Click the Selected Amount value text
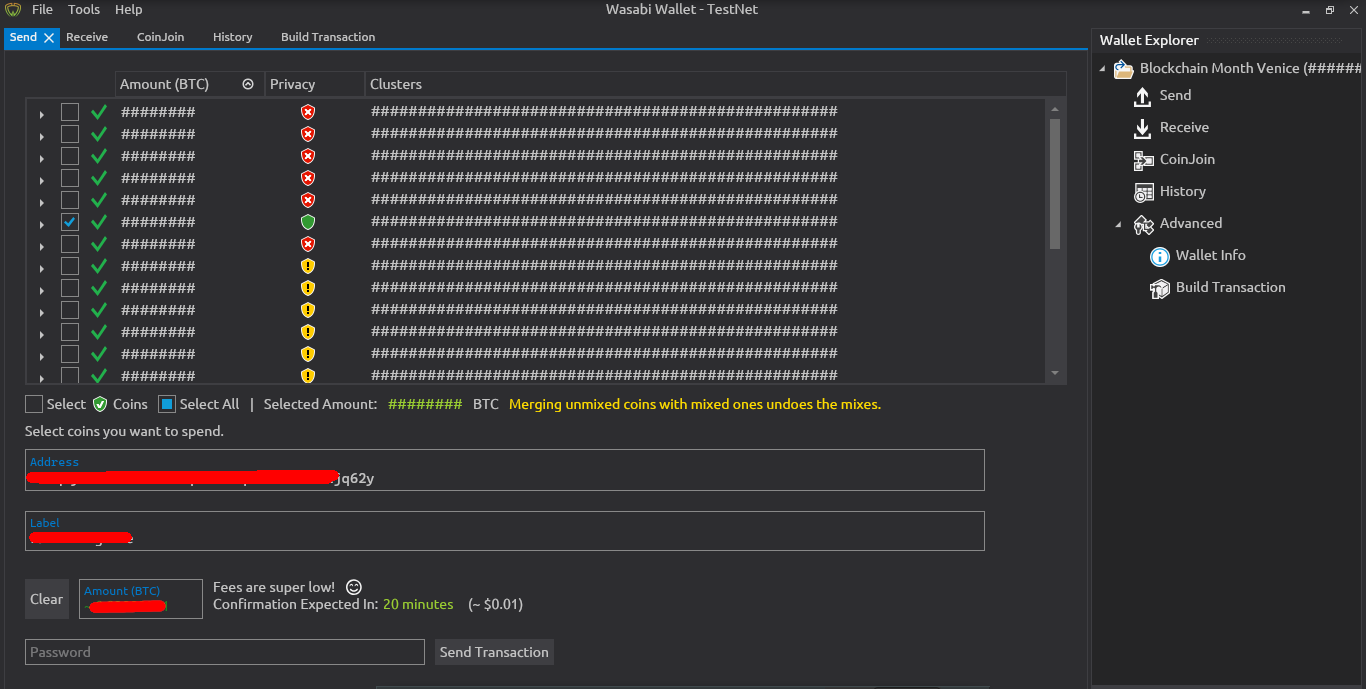Image resolution: width=1366 pixels, height=689 pixels. coord(424,404)
